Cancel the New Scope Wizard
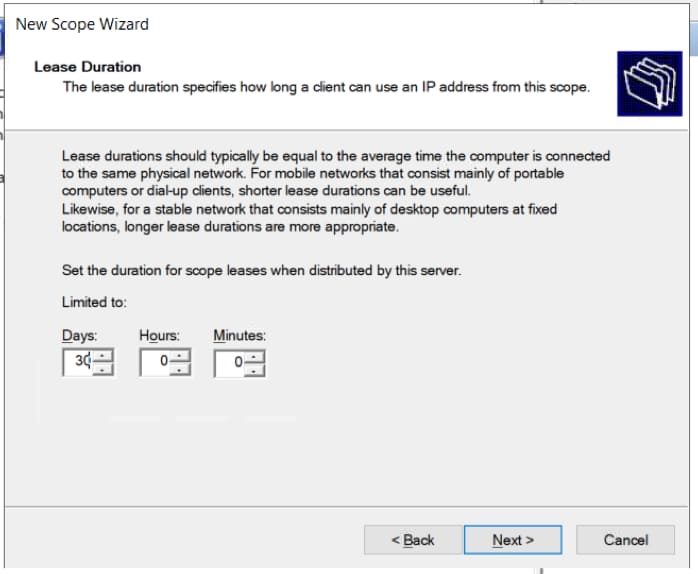This screenshot has width=698, height=574. 625,540
